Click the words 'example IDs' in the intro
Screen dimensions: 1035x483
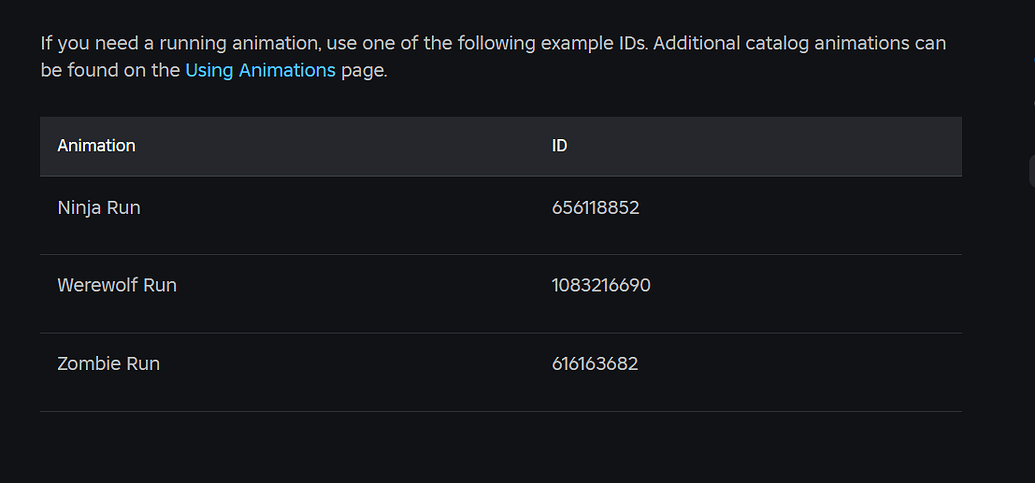[x=592, y=43]
